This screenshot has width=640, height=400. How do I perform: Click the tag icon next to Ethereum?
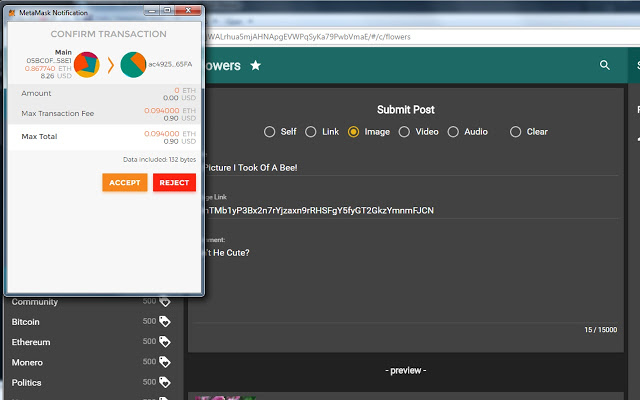click(165, 342)
